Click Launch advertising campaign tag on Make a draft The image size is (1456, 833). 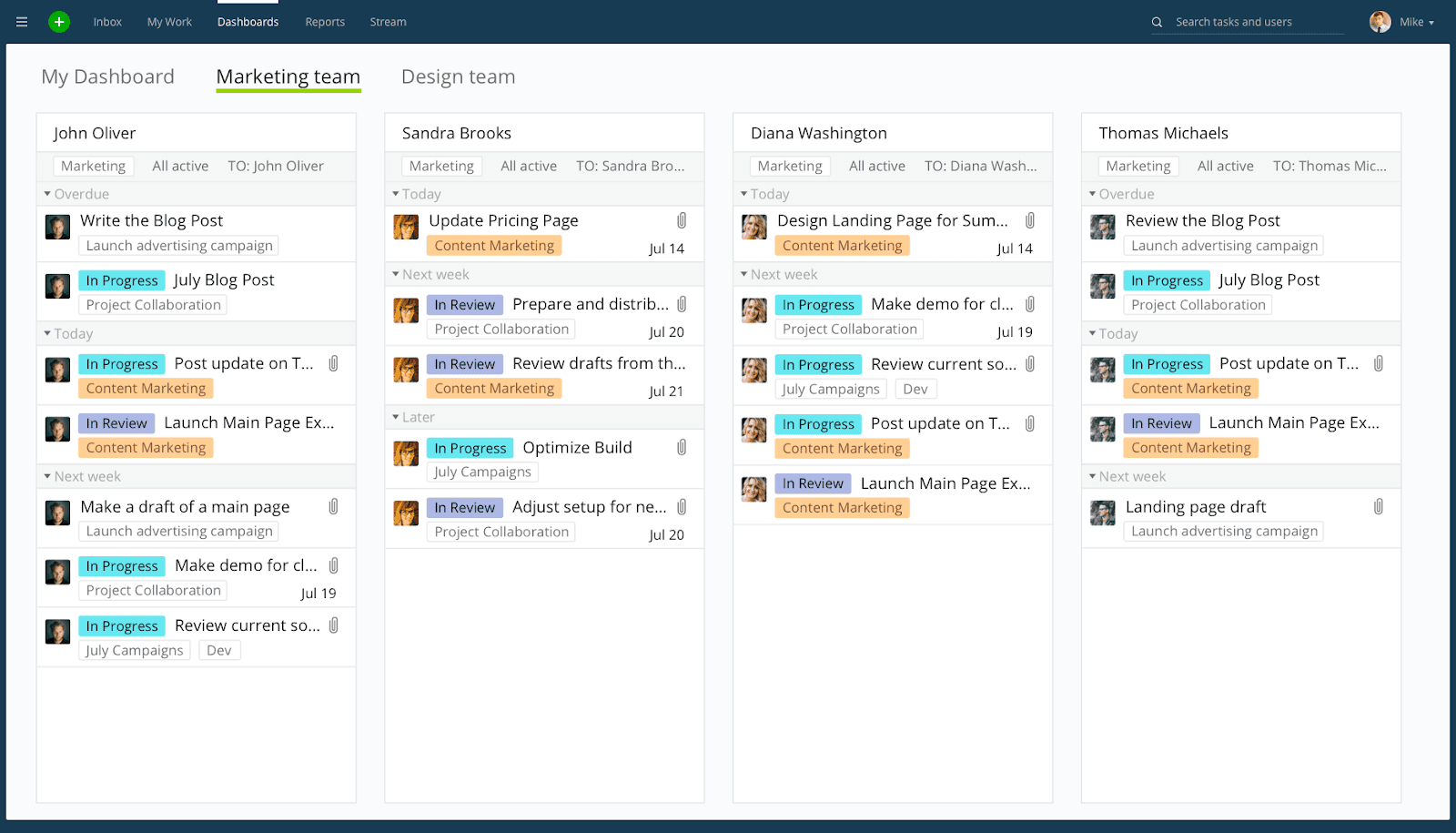tap(179, 531)
